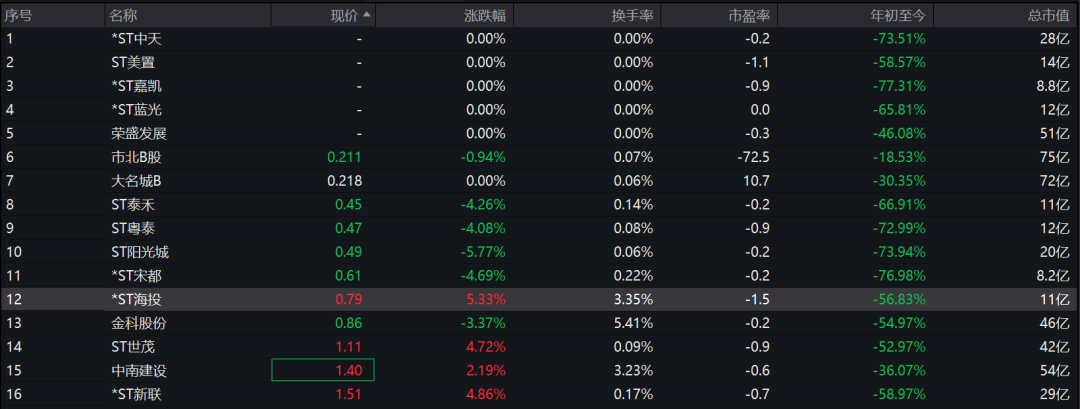Open the *ST嘉凯 stock entry
Viewport: 1080px width, 409px height.
tap(136, 86)
